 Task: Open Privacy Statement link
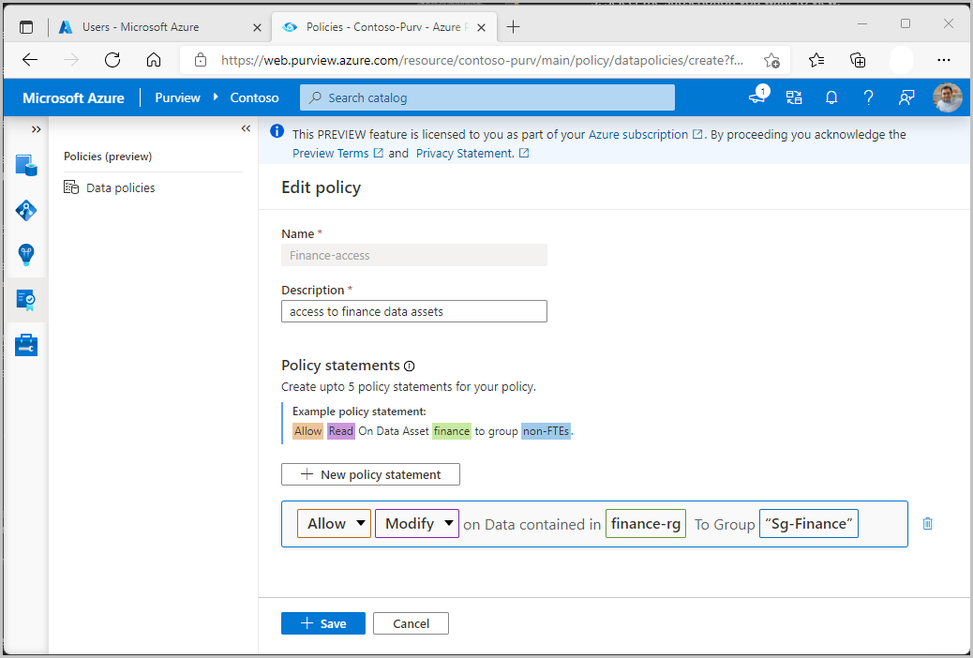[472, 153]
